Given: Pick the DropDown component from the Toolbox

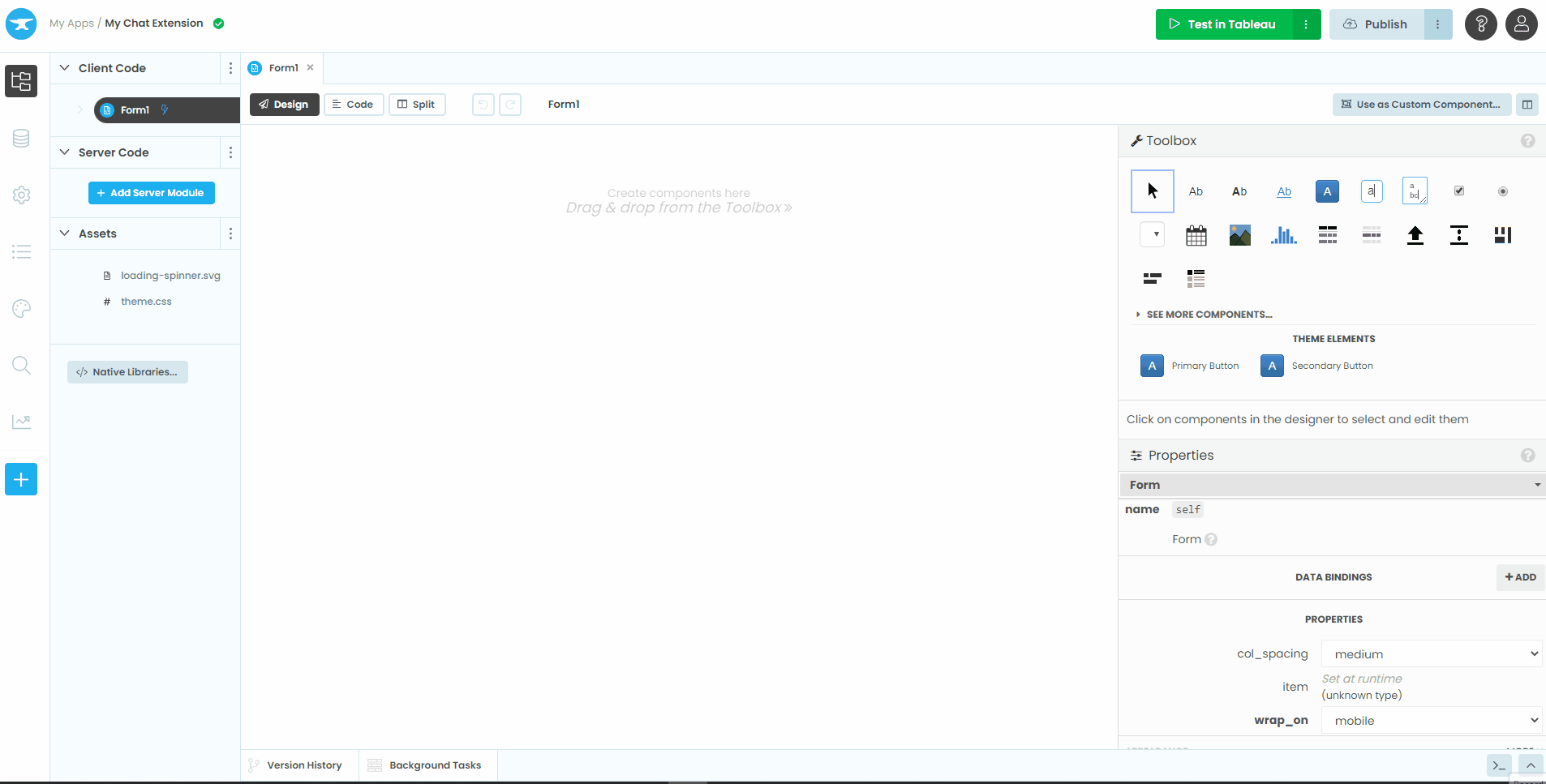Looking at the screenshot, I should click(1153, 234).
